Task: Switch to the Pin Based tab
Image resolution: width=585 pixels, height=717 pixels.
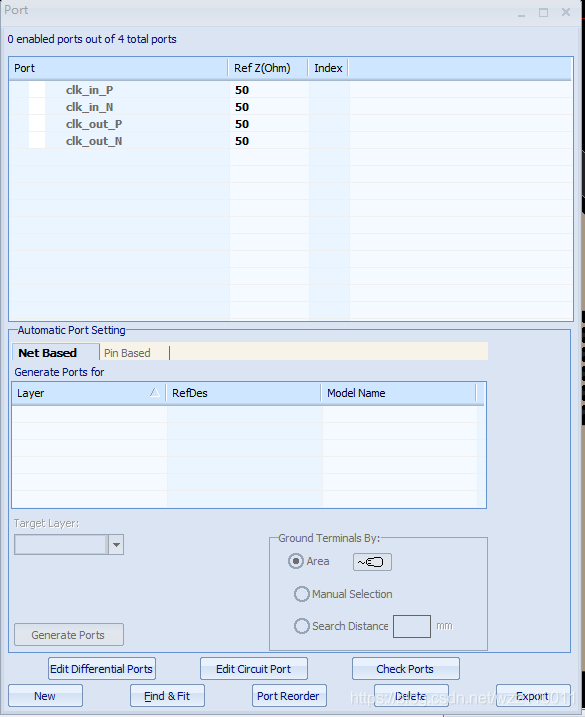Action: click(127, 353)
